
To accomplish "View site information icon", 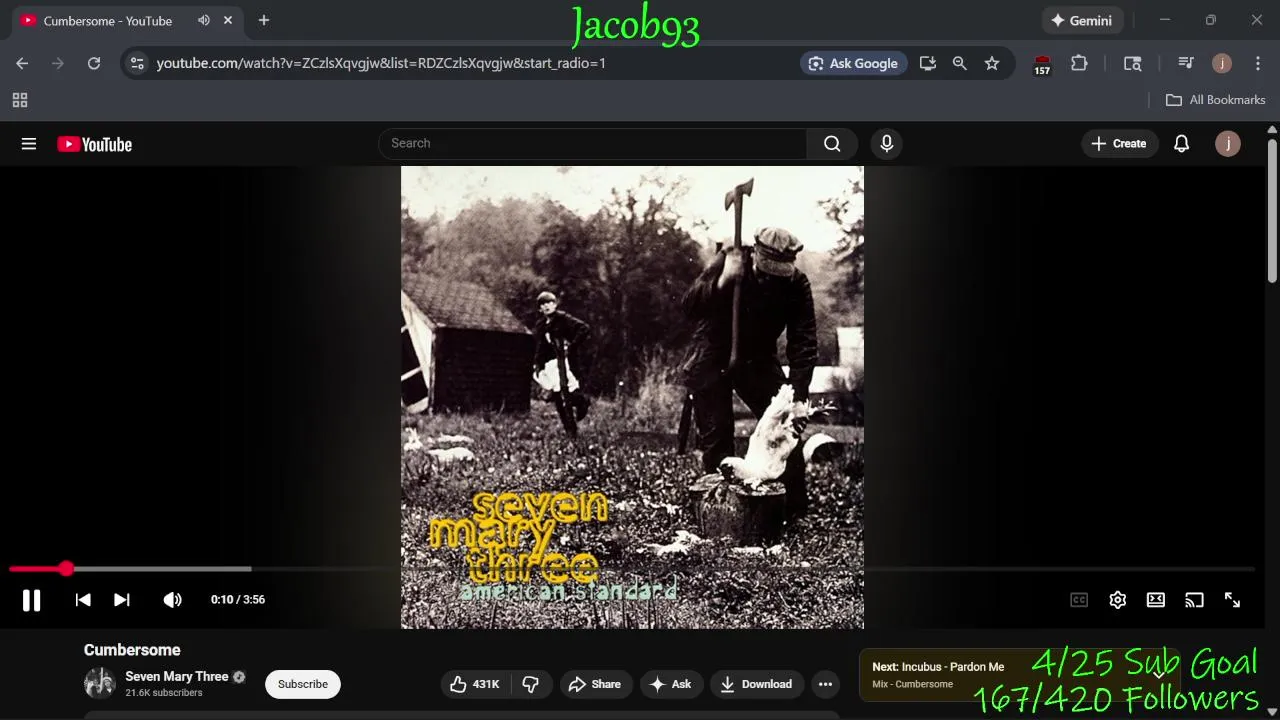I will [x=138, y=63].
